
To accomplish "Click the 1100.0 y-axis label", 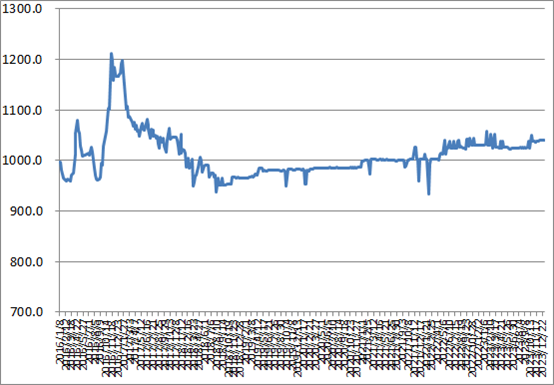I will click(22, 110).
